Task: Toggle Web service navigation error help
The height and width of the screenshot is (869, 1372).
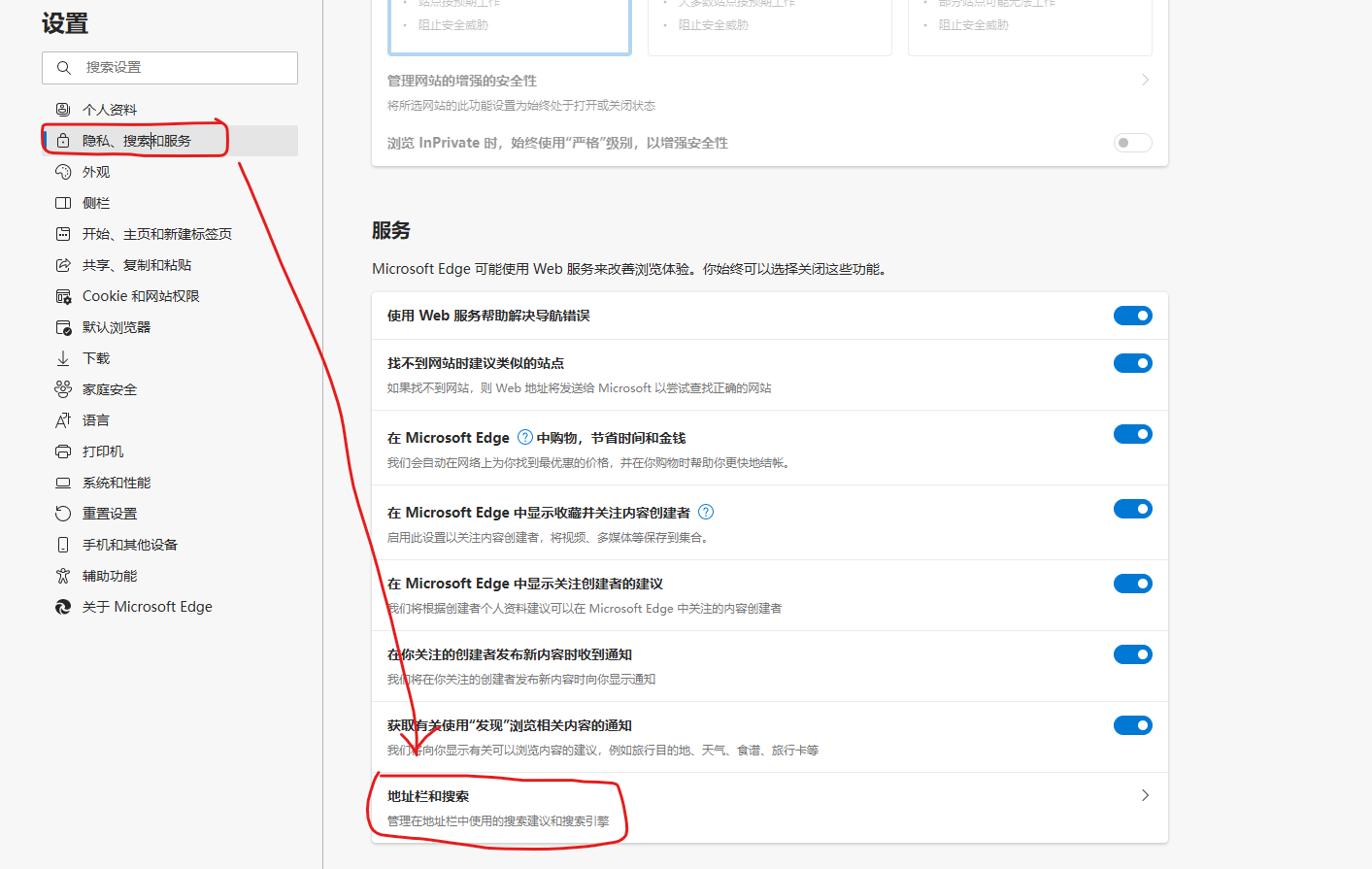Action: pyautogui.click(x=1132, y=316)
